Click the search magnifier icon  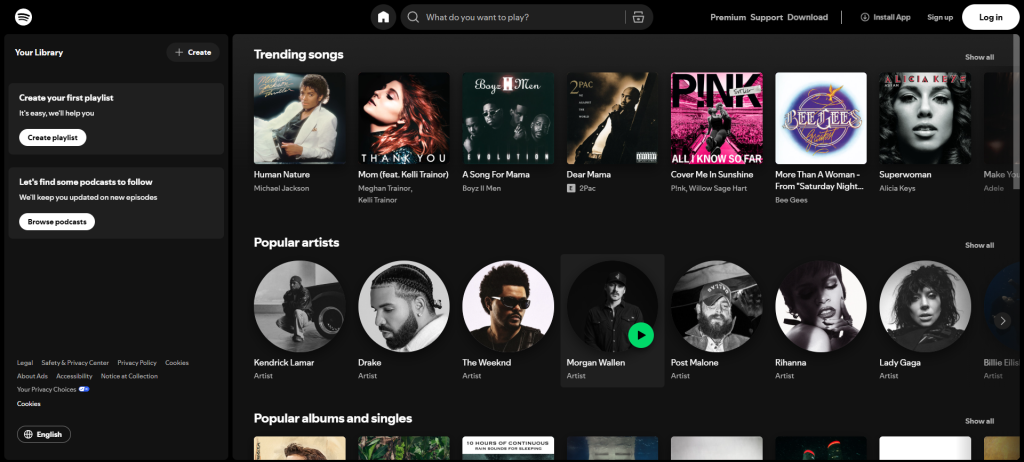click(413, 17)
